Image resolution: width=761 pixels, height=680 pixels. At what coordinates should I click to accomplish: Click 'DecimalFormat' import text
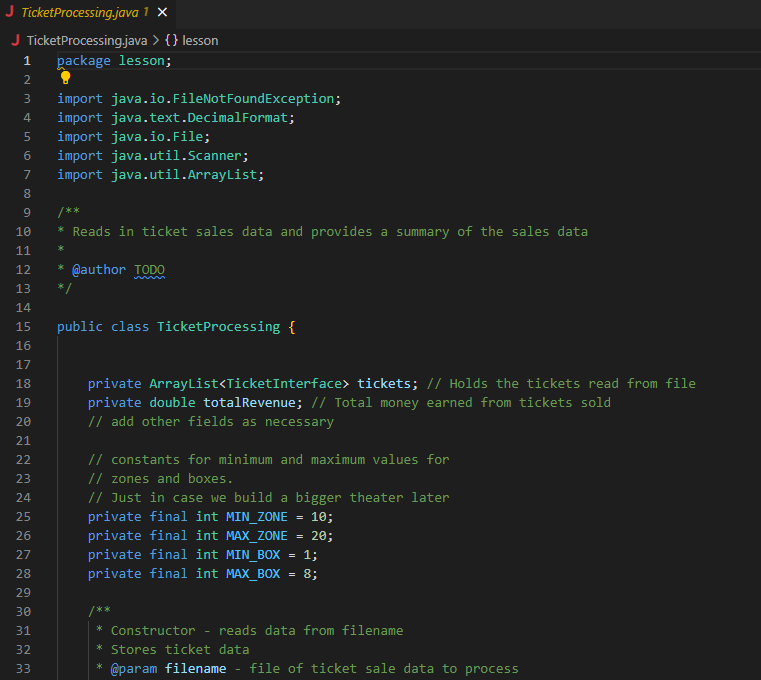[x=238, y=117]
